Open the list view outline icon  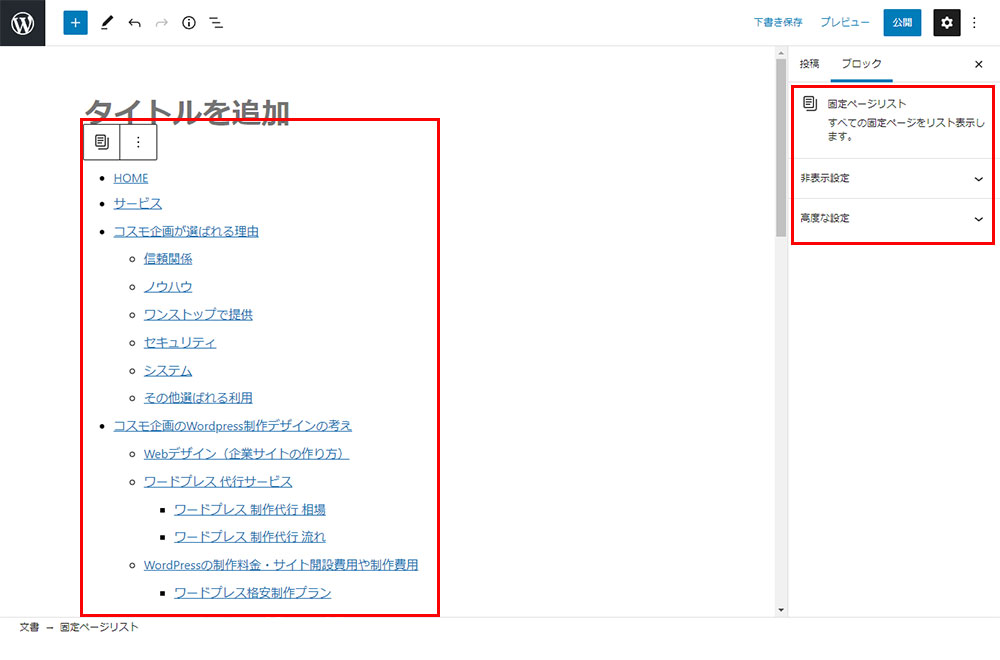tap(216, 23)
